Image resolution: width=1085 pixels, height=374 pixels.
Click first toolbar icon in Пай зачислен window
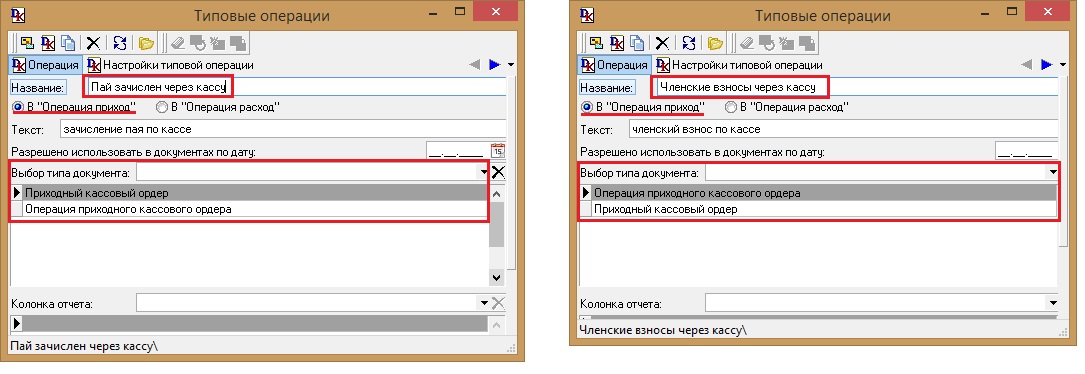tap(28, 43)
